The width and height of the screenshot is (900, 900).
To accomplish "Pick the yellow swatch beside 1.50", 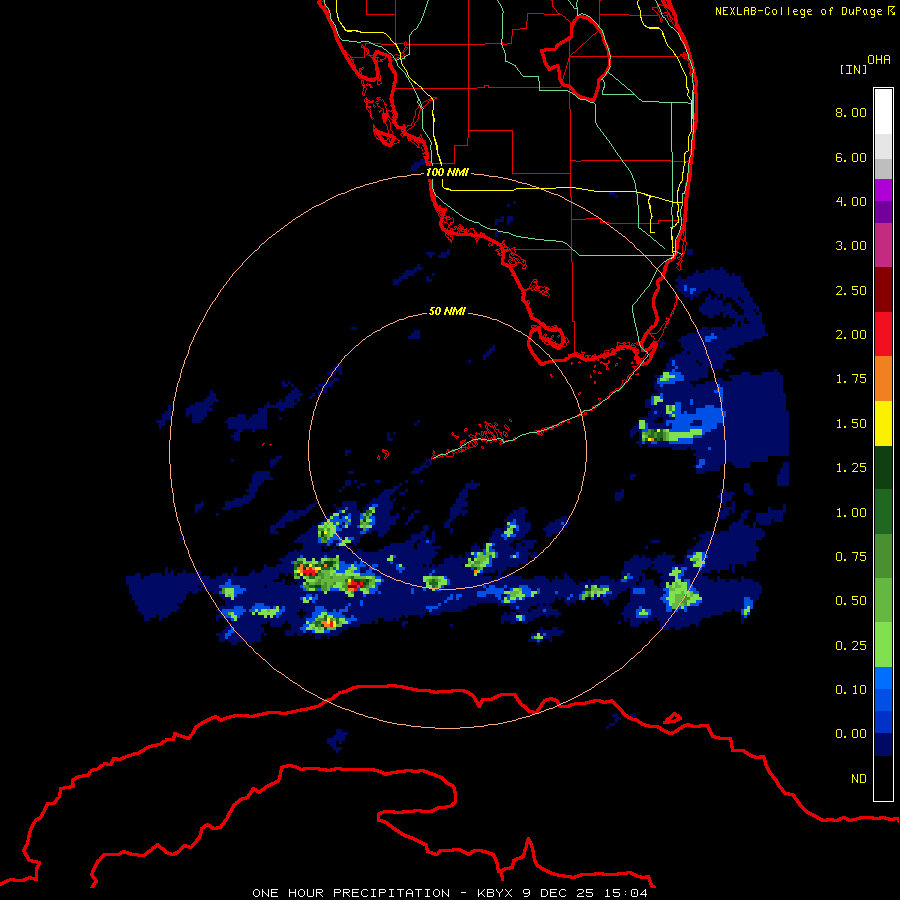I will (883, 423).
